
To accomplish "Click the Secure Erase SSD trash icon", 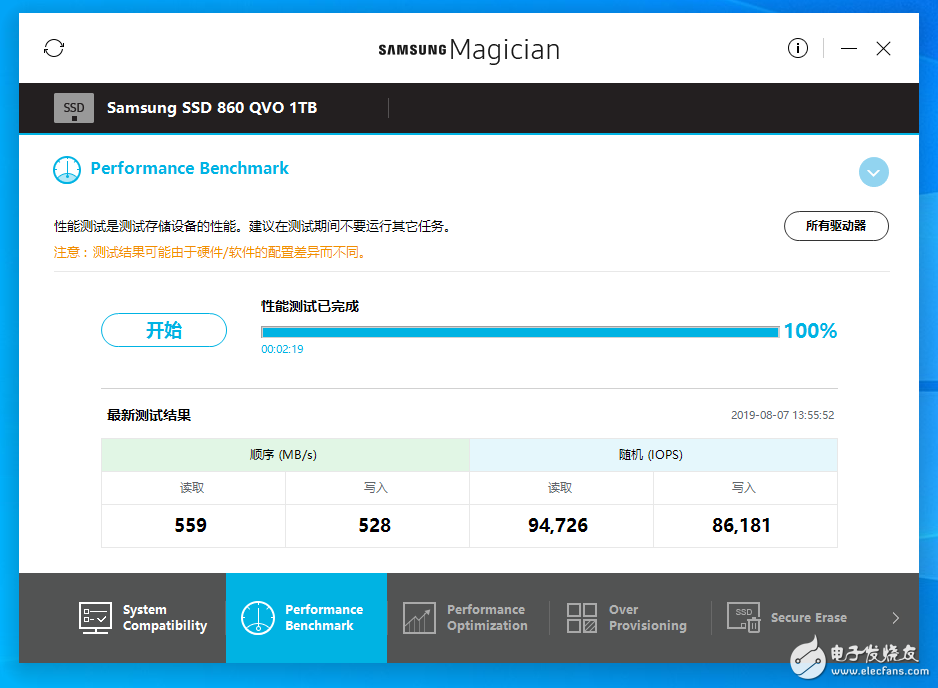I will click(744, 617).
